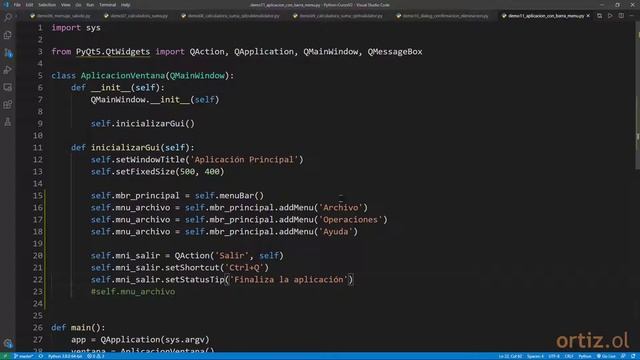The image size is (640, 360).
Task: Click 'inicializarGui' method definition on line 11
Action: tap(125, 147)
